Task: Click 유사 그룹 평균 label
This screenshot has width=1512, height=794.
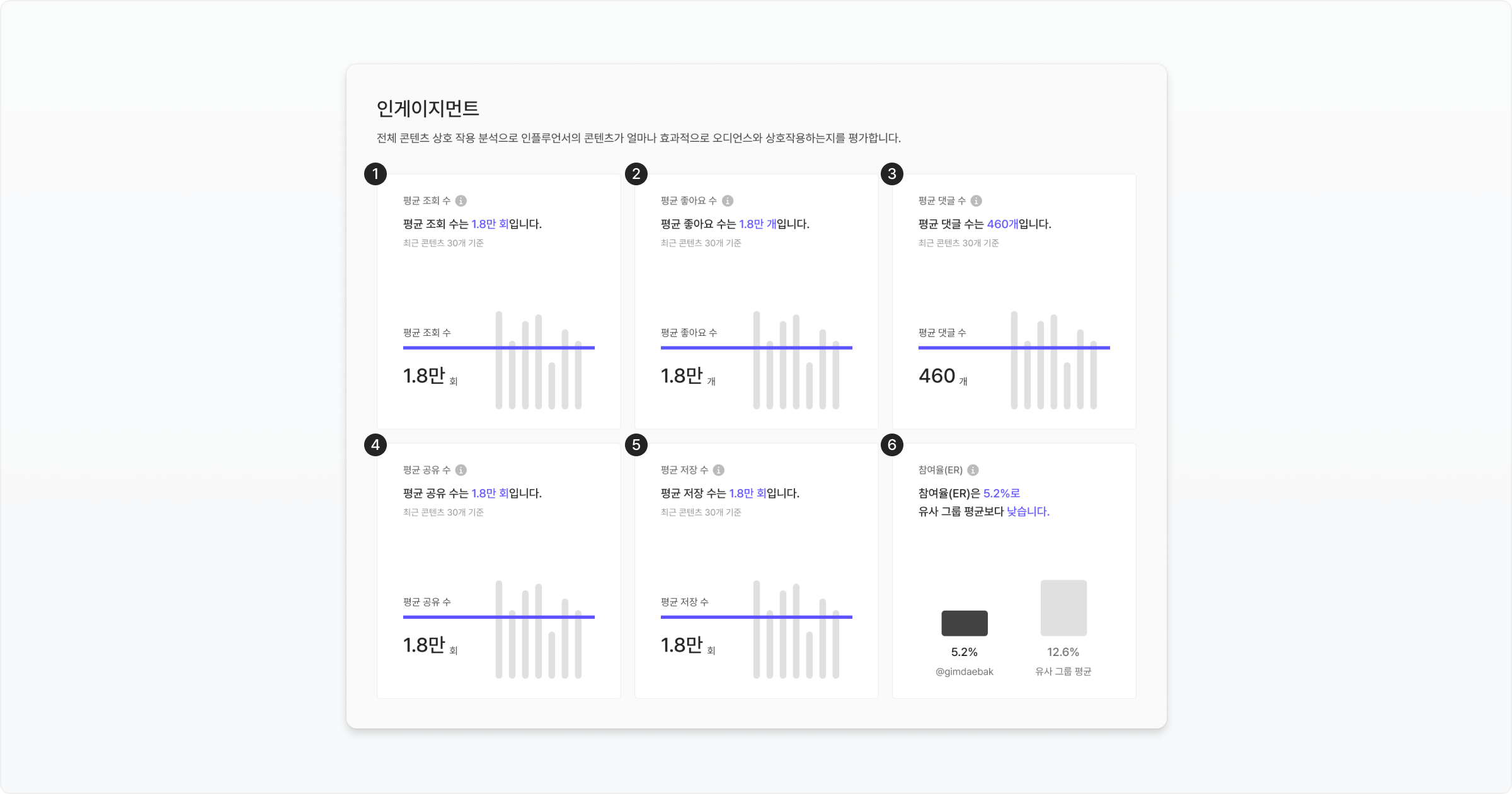Action: [1063, 672]
